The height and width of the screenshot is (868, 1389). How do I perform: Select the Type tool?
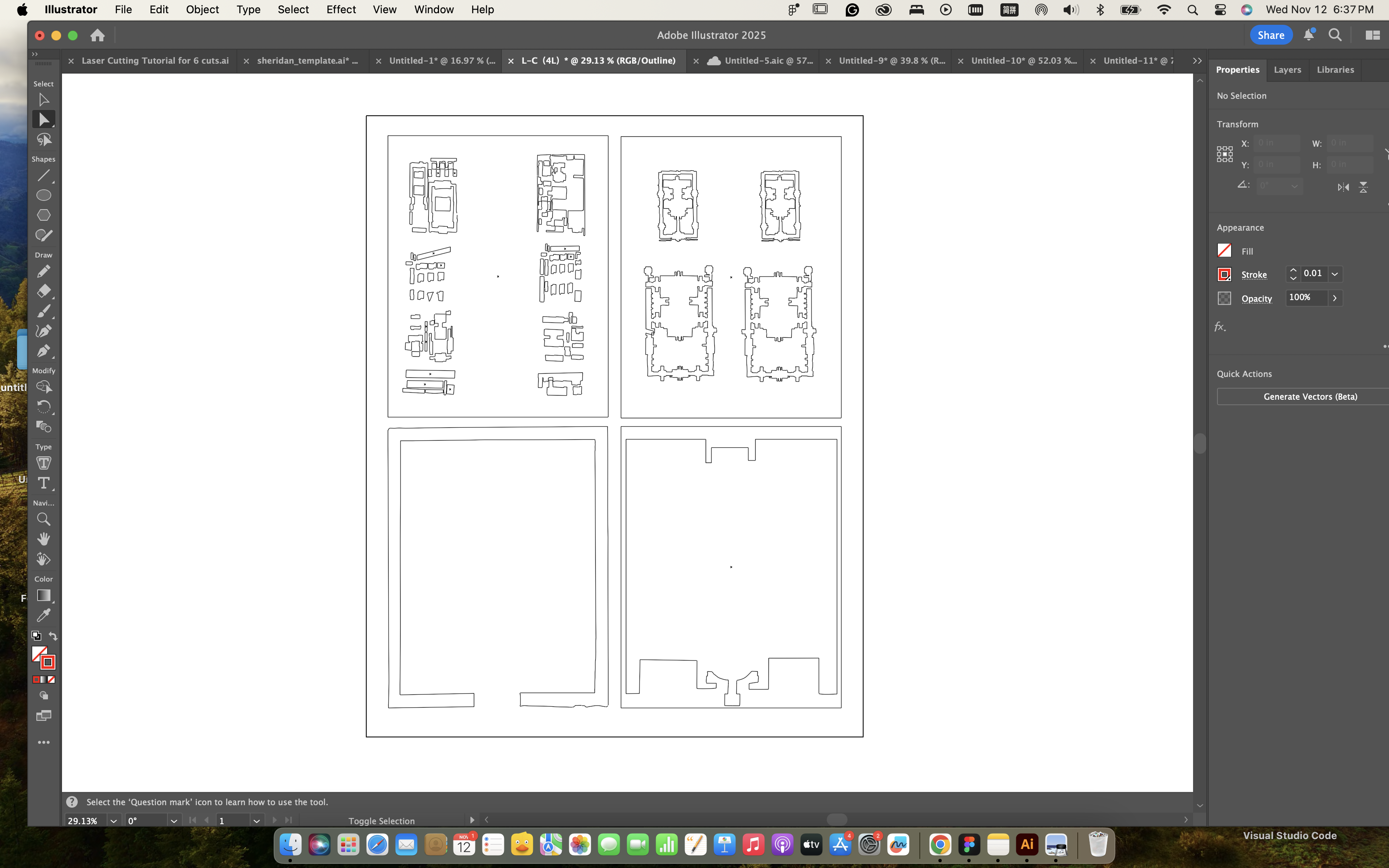coord(44,483)
